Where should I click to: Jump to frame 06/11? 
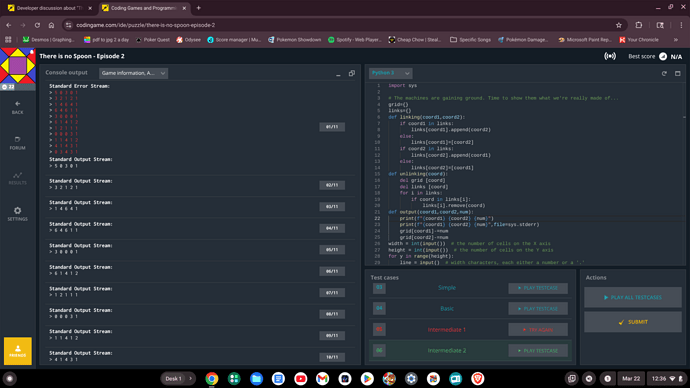pos(332,271)
